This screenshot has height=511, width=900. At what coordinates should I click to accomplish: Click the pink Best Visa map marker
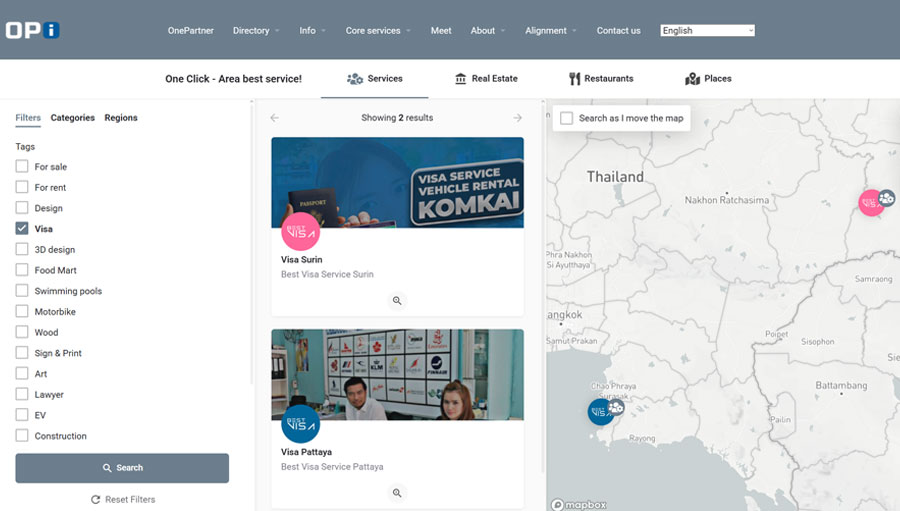tap(871, 202)
